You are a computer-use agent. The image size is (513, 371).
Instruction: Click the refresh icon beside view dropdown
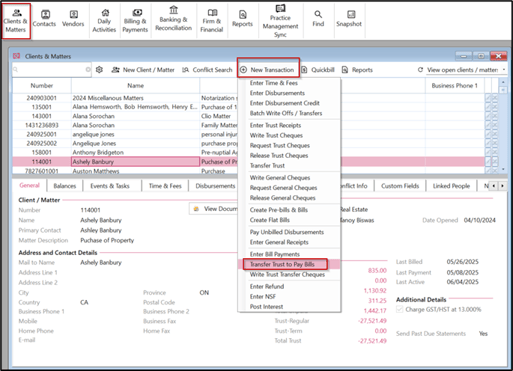pyautogui.click(x=420, y=70)
